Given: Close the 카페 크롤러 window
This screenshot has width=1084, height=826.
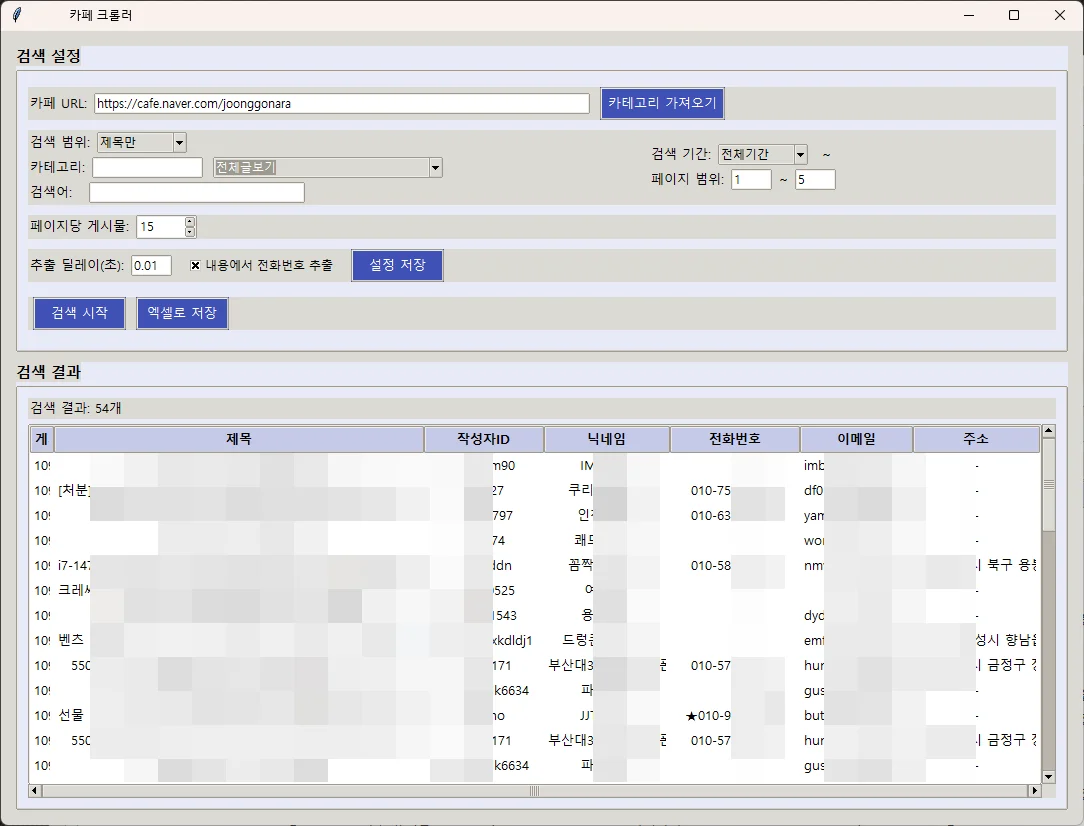Looking at the screenshot, I should (1060, 15).
